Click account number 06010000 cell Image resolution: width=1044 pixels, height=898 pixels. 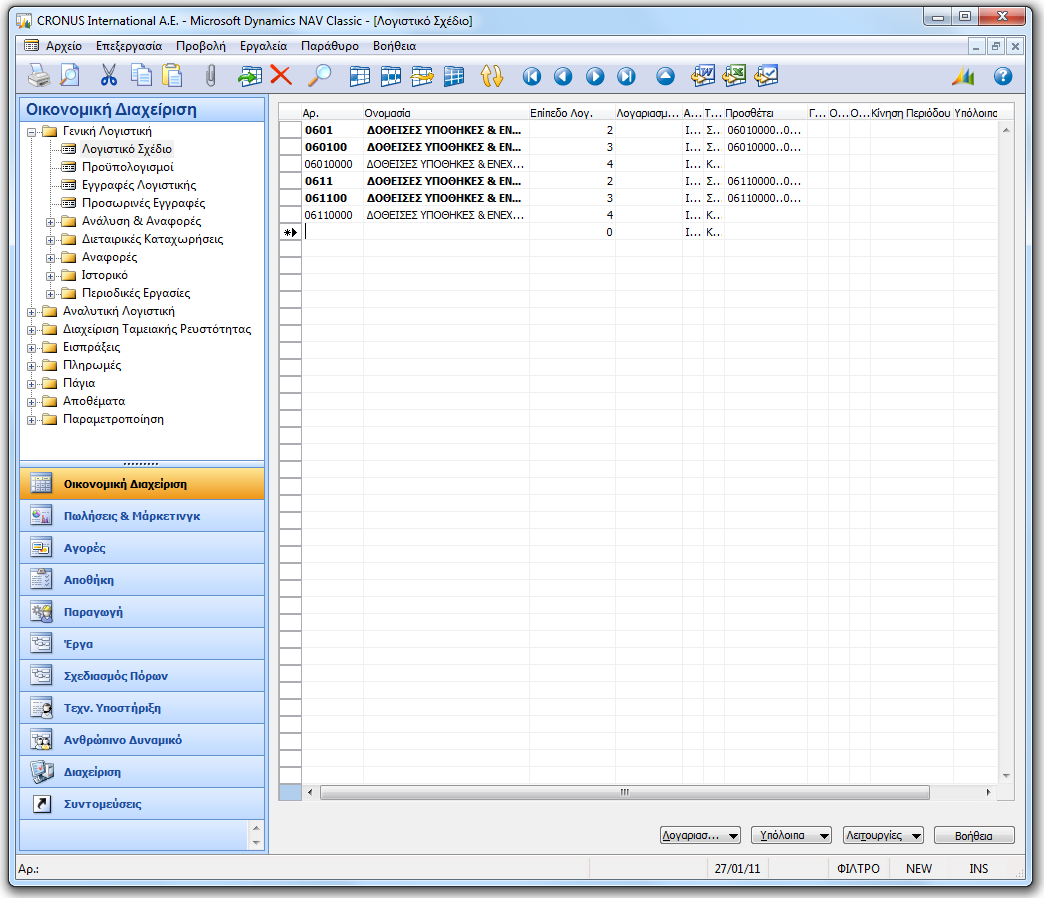pyautogui.click(x=332, y=164)
